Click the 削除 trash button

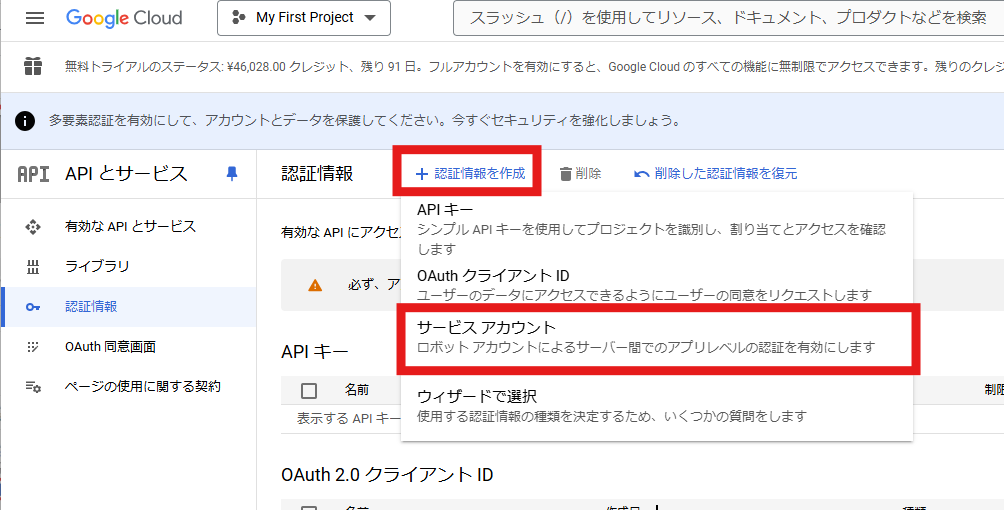[580, 174]
